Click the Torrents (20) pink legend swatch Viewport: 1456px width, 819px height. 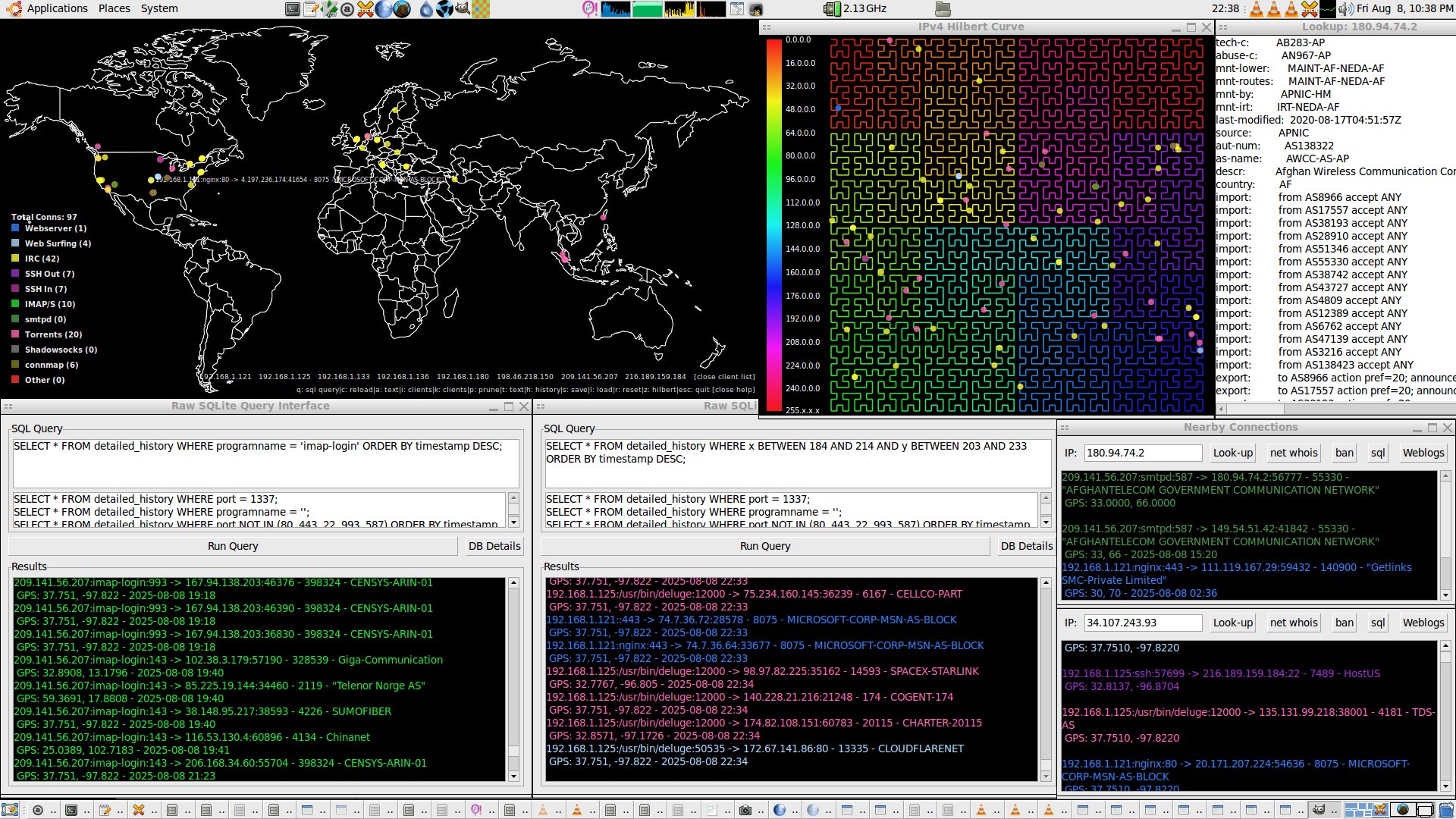(15, 334)
